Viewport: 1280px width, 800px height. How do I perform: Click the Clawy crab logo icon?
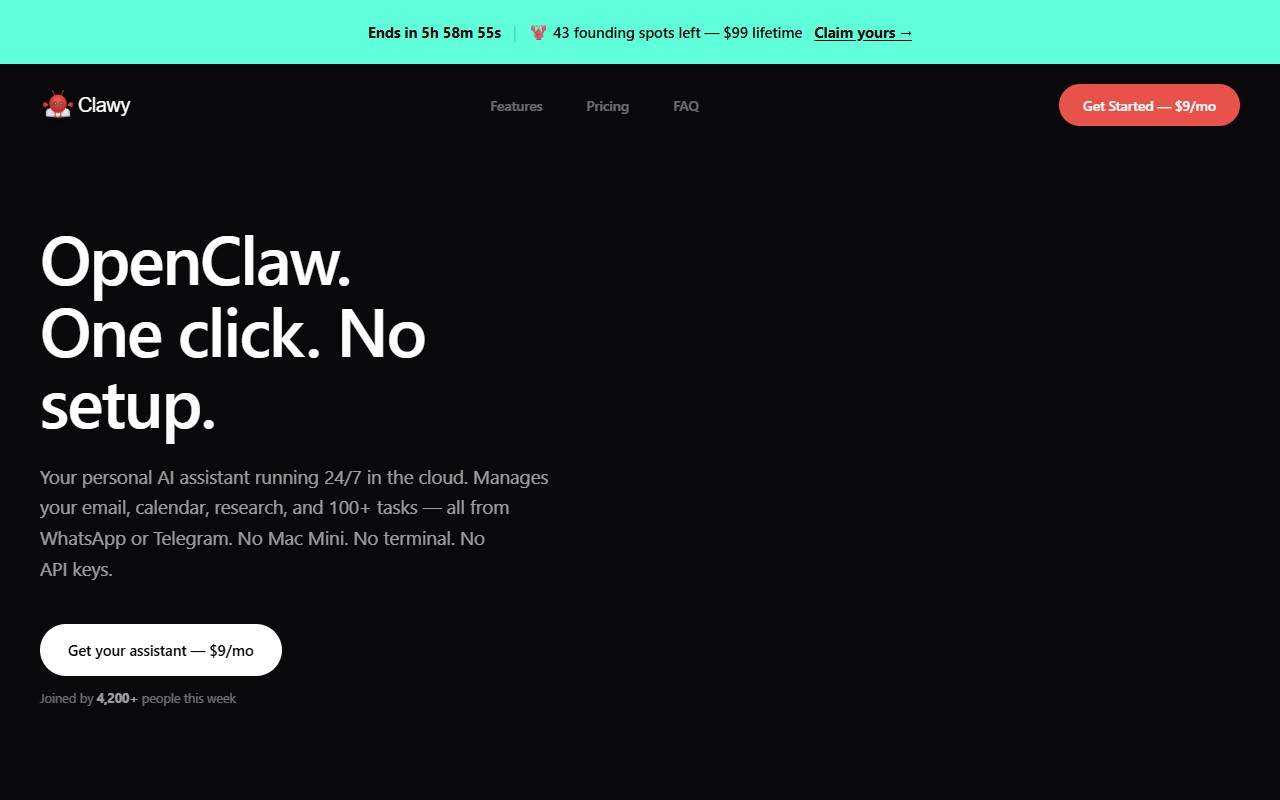tap(57, 104)
